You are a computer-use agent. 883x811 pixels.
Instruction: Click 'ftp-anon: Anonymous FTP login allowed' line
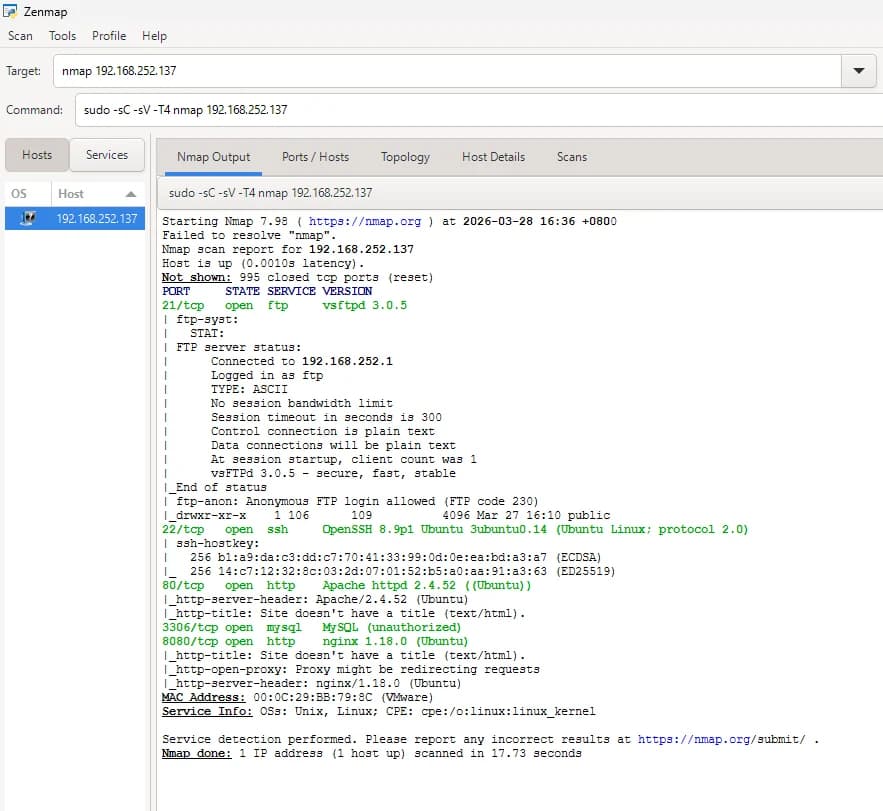(x=350, y=501)
